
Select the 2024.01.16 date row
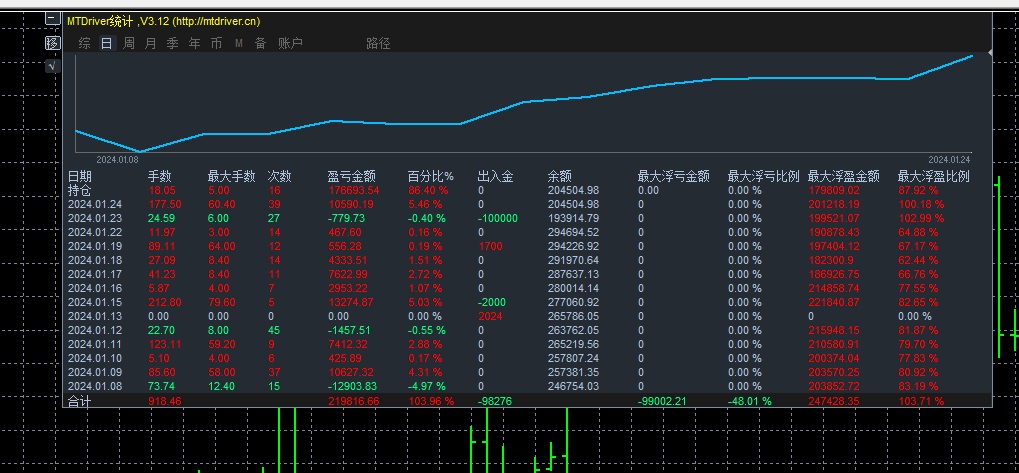(x=95, y=288)
